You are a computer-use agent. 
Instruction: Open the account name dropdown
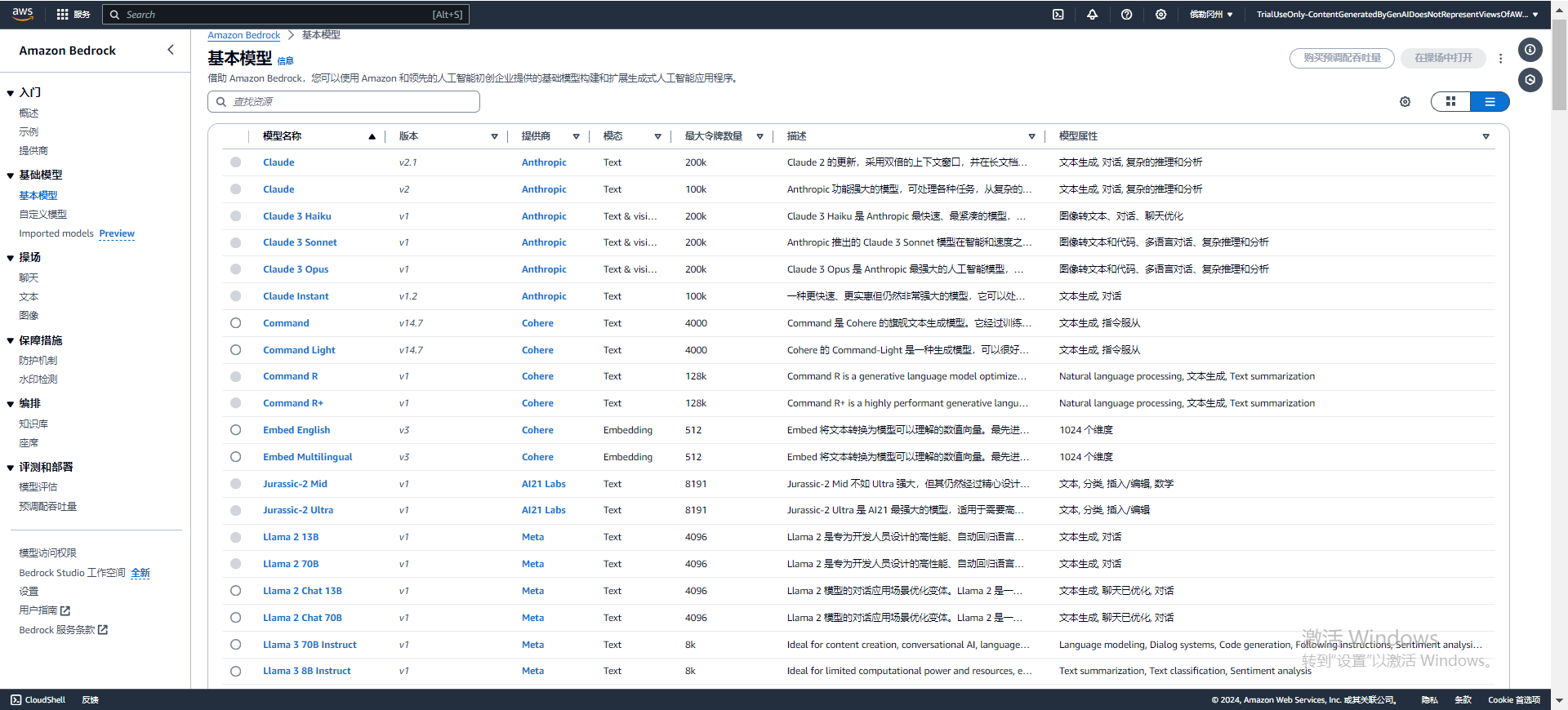coord(1397,15)
